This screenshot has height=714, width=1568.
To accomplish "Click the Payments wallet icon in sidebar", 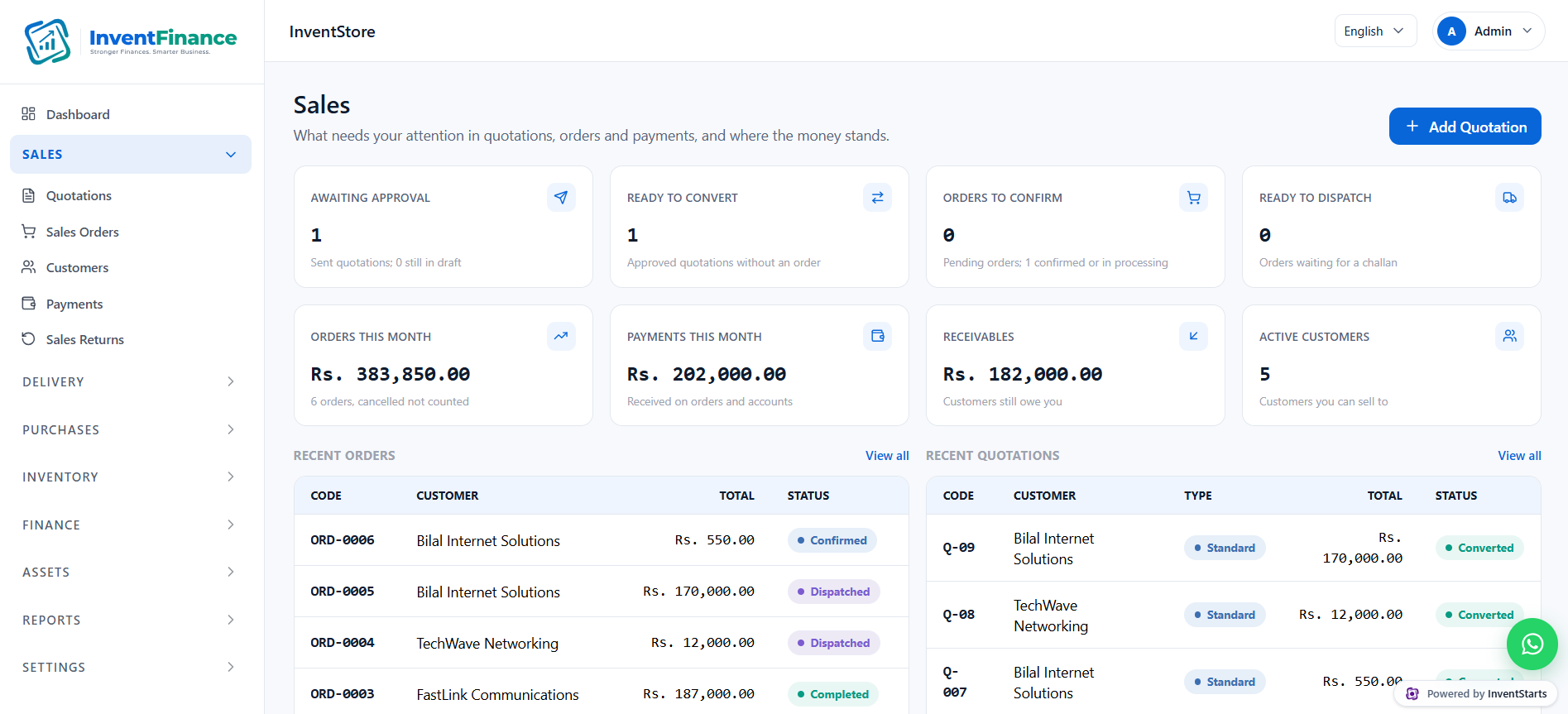I will (28, 304).
